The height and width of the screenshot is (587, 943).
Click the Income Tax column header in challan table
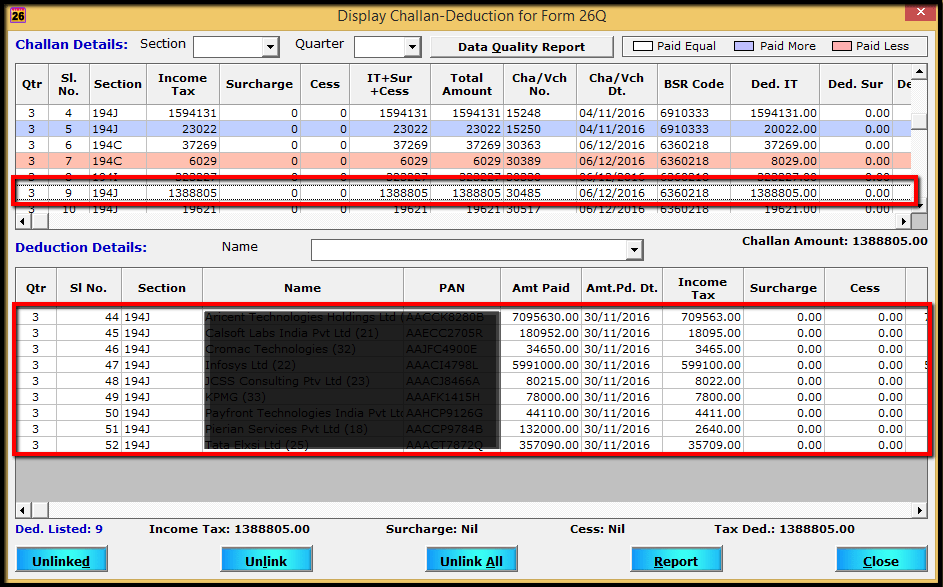point(183,84)
